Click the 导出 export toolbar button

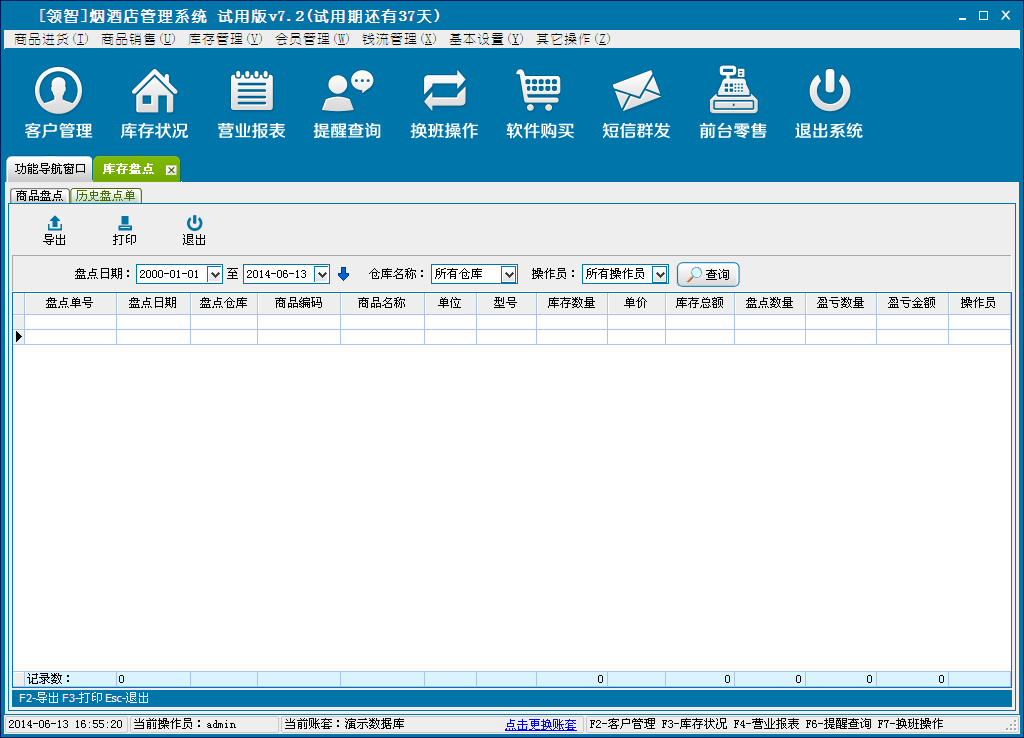point(55,230)
